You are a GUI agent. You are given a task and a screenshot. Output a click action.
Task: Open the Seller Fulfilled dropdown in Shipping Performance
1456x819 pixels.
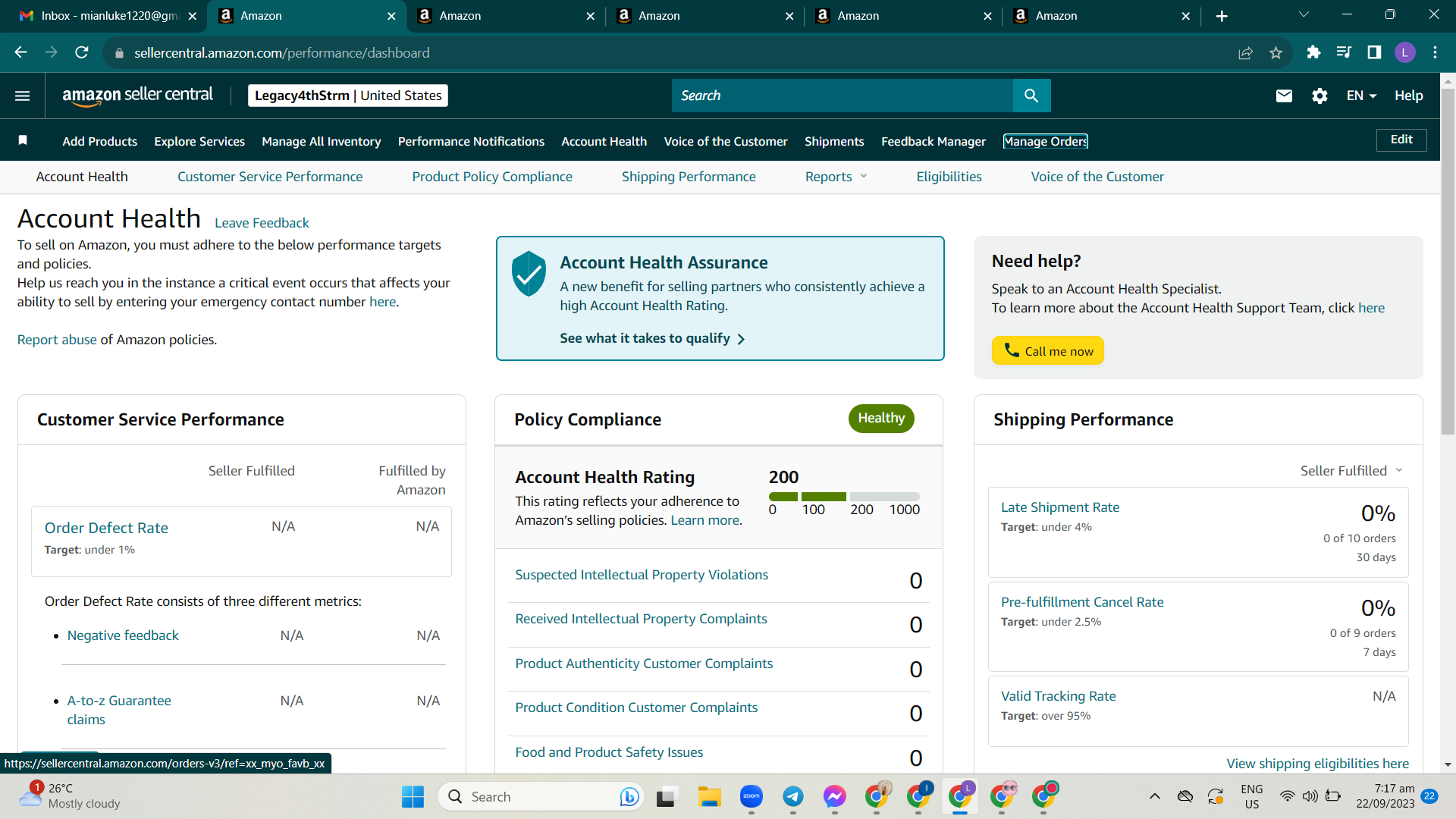[1351, 471]
